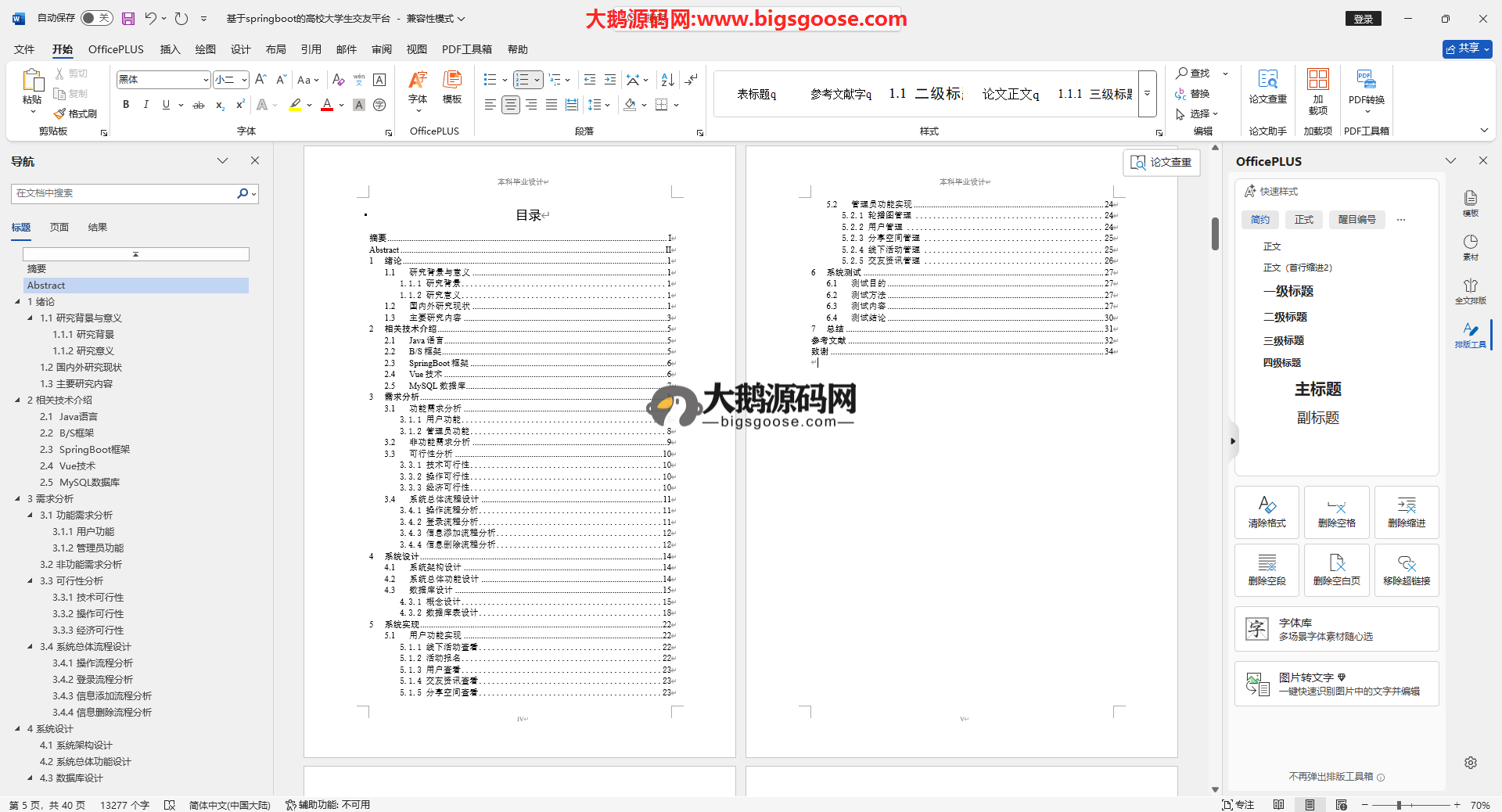
Task: Open the 插入 ribbon tab
Action: coord(170,49)
